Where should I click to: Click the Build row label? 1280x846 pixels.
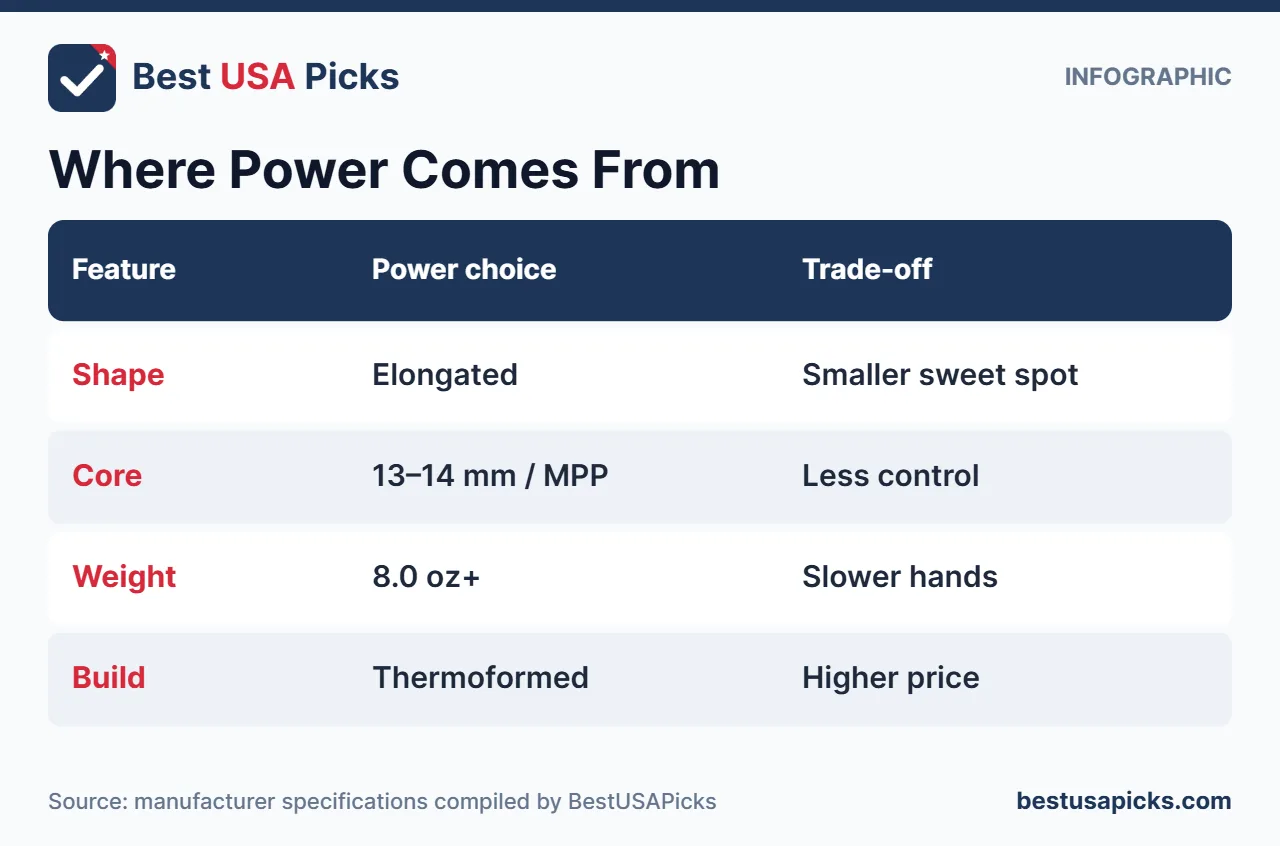coord(109,678)
